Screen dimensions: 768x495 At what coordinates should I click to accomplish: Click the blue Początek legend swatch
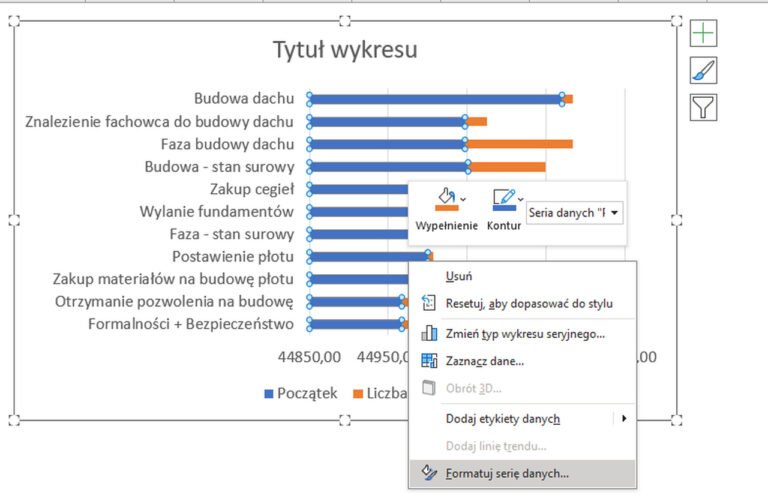click(x=268, y=394)
